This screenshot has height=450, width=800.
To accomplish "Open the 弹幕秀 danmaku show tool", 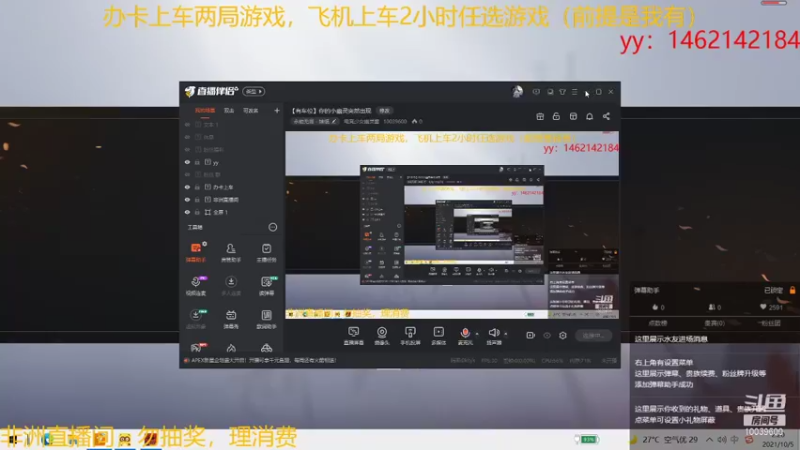I will point(231,319).
